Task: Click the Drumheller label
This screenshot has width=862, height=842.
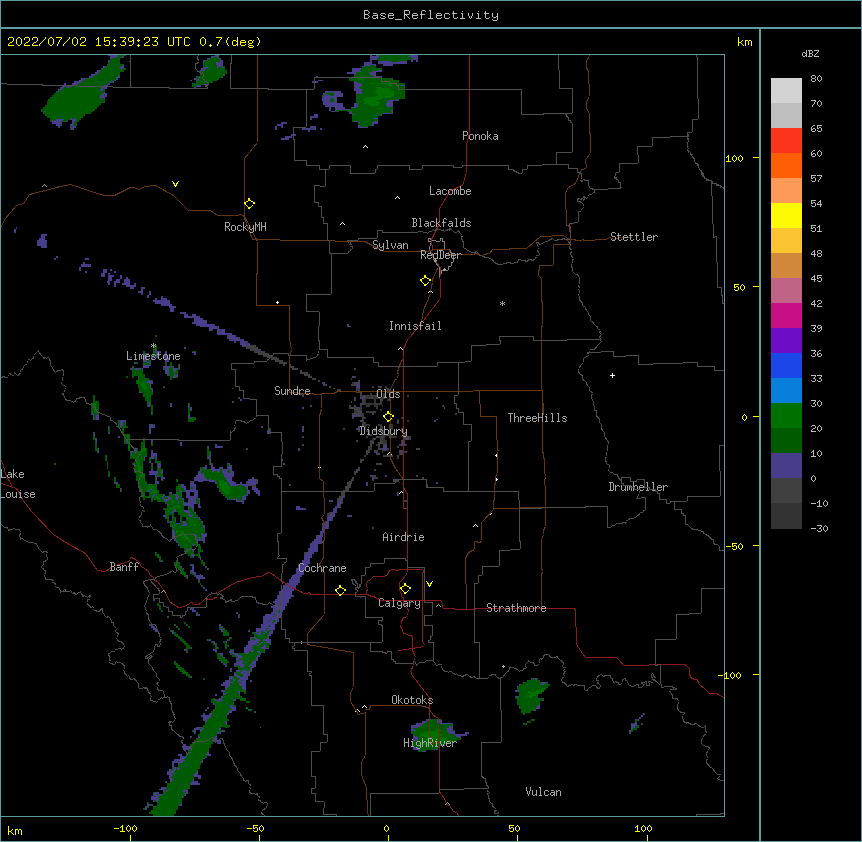Action: click(638, 487)
